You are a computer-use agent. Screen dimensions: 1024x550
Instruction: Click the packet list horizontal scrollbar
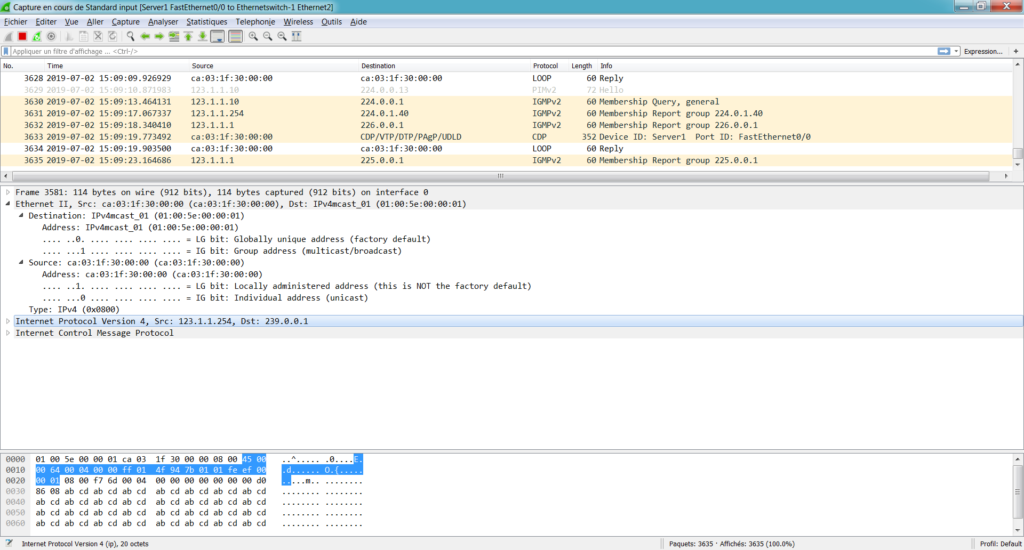[500, 176]
